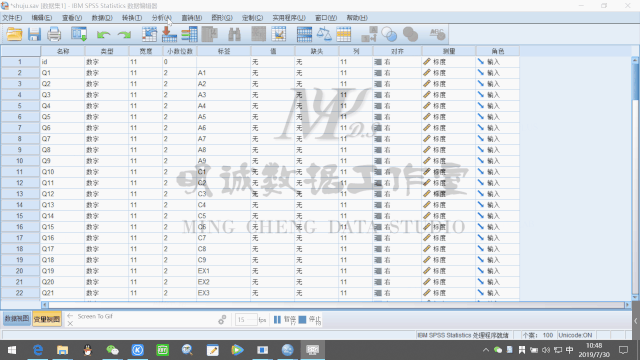This screenshot has width=640, height=360.
Task: Open the 帮助(H) menu
Action: (357, 18)
